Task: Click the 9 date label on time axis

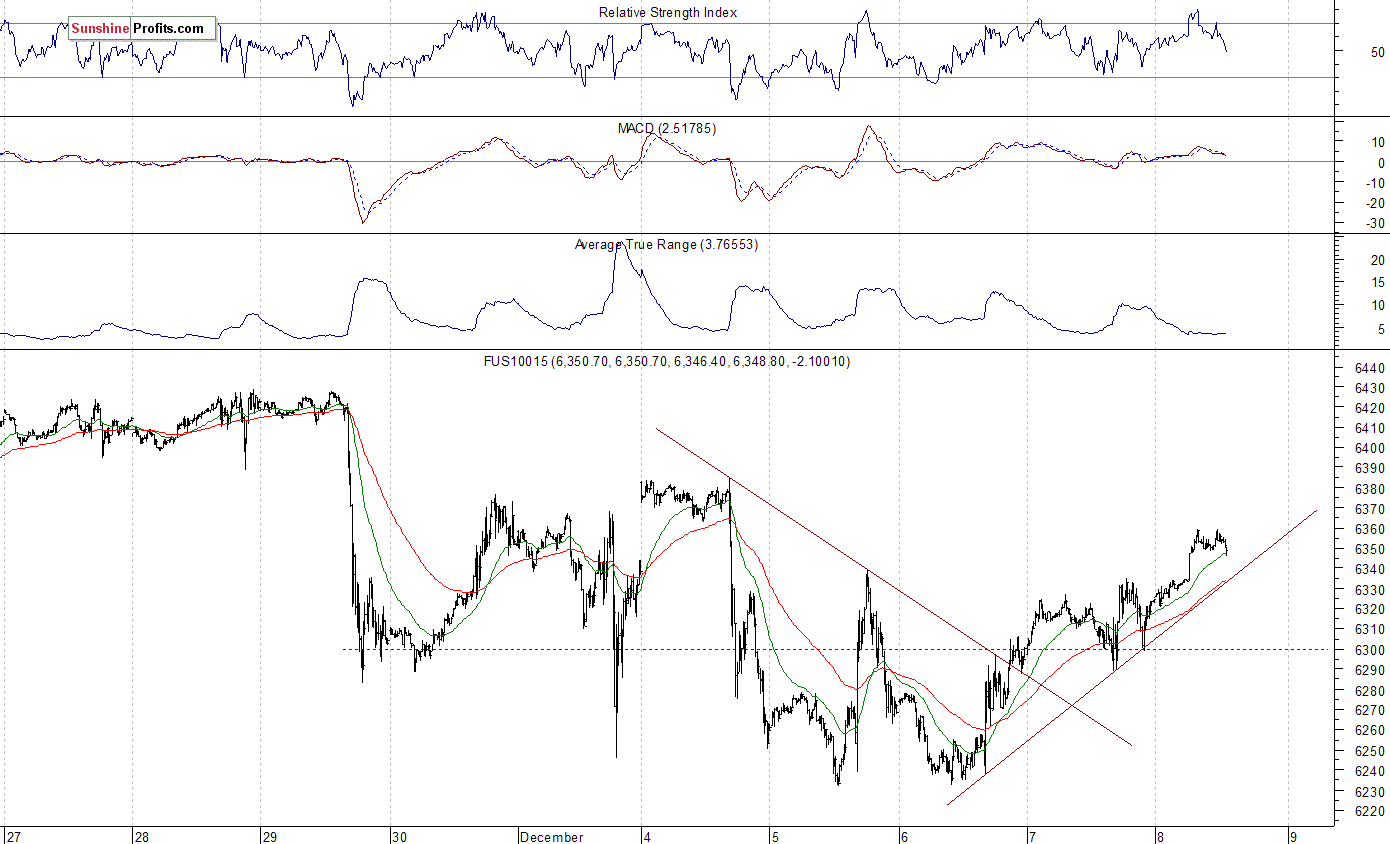Action: [x=1294, y=836]
